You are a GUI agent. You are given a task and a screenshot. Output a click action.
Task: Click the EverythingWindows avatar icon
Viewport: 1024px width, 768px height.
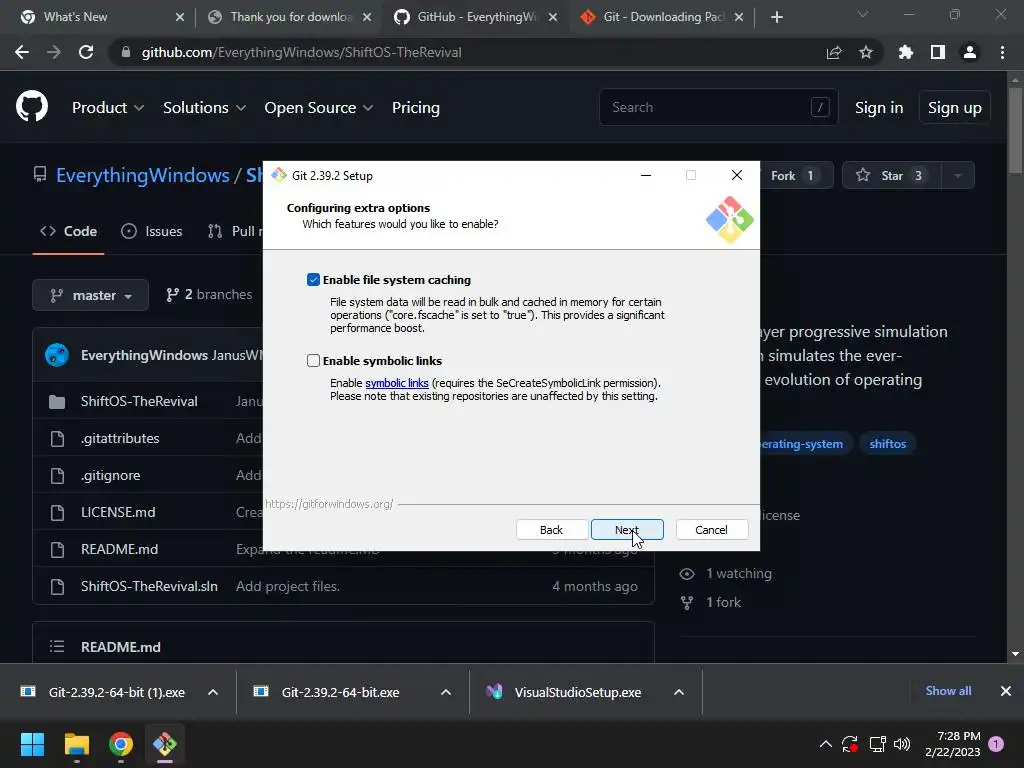click(x=57, y=355)
